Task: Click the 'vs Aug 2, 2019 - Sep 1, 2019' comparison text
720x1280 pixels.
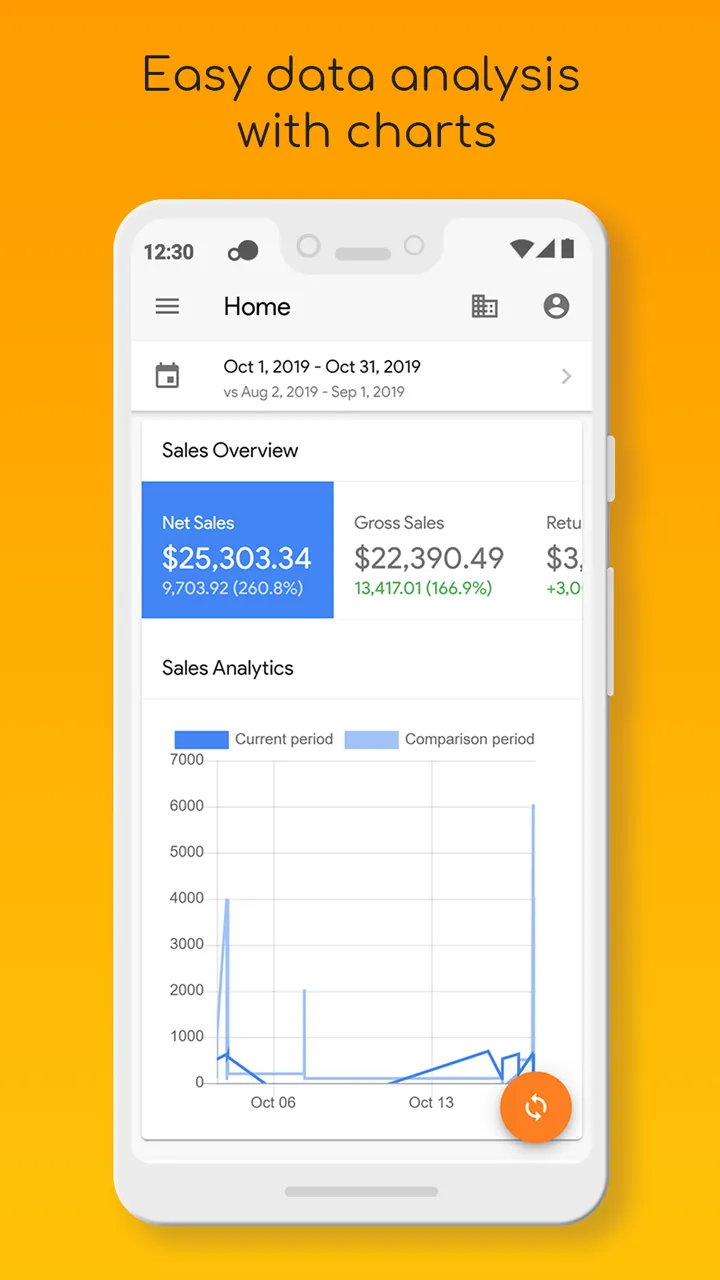Action: (314, 392)
